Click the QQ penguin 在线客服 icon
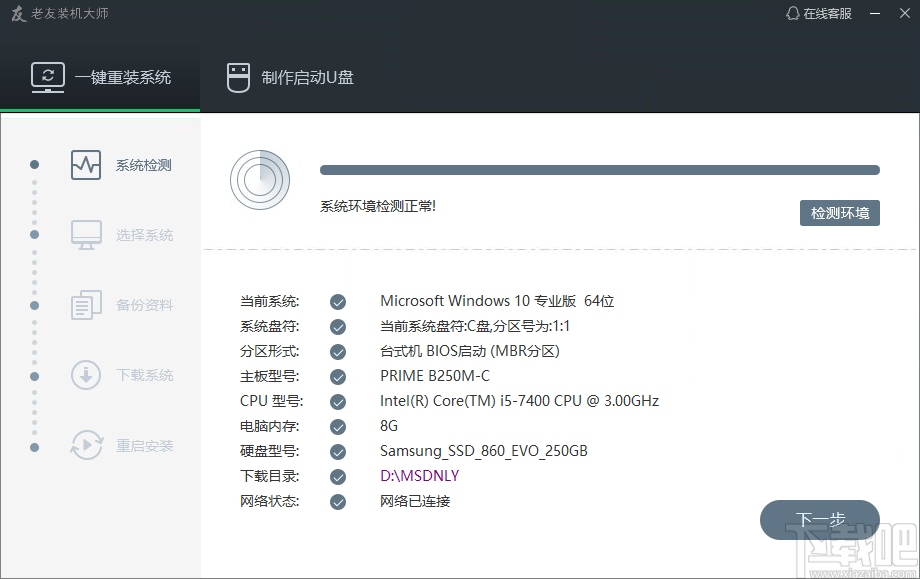This screenshot has width=920, height=579. (793, 13)
